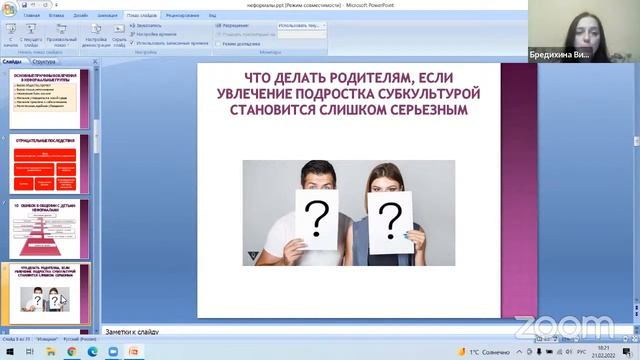Select the 10 ошибок в общении slide thumbnail

point(49,229)
